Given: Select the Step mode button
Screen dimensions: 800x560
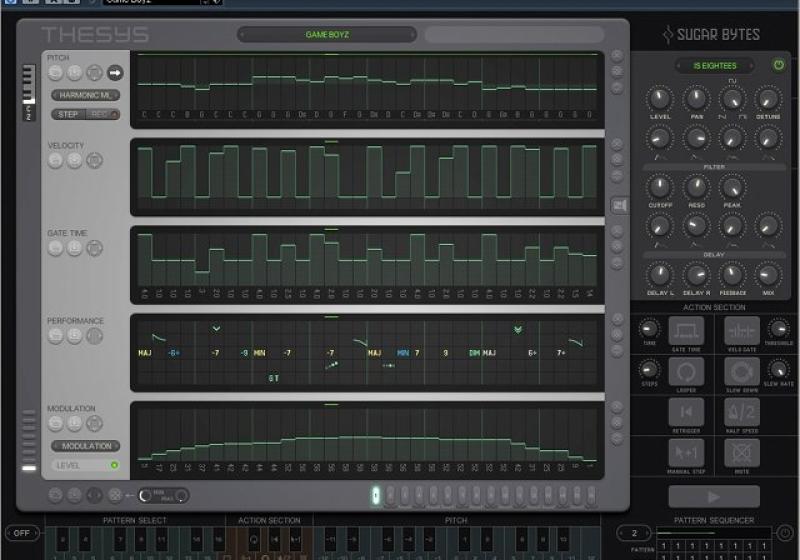Looking at the screenshot, I should [x=68, y=114].
